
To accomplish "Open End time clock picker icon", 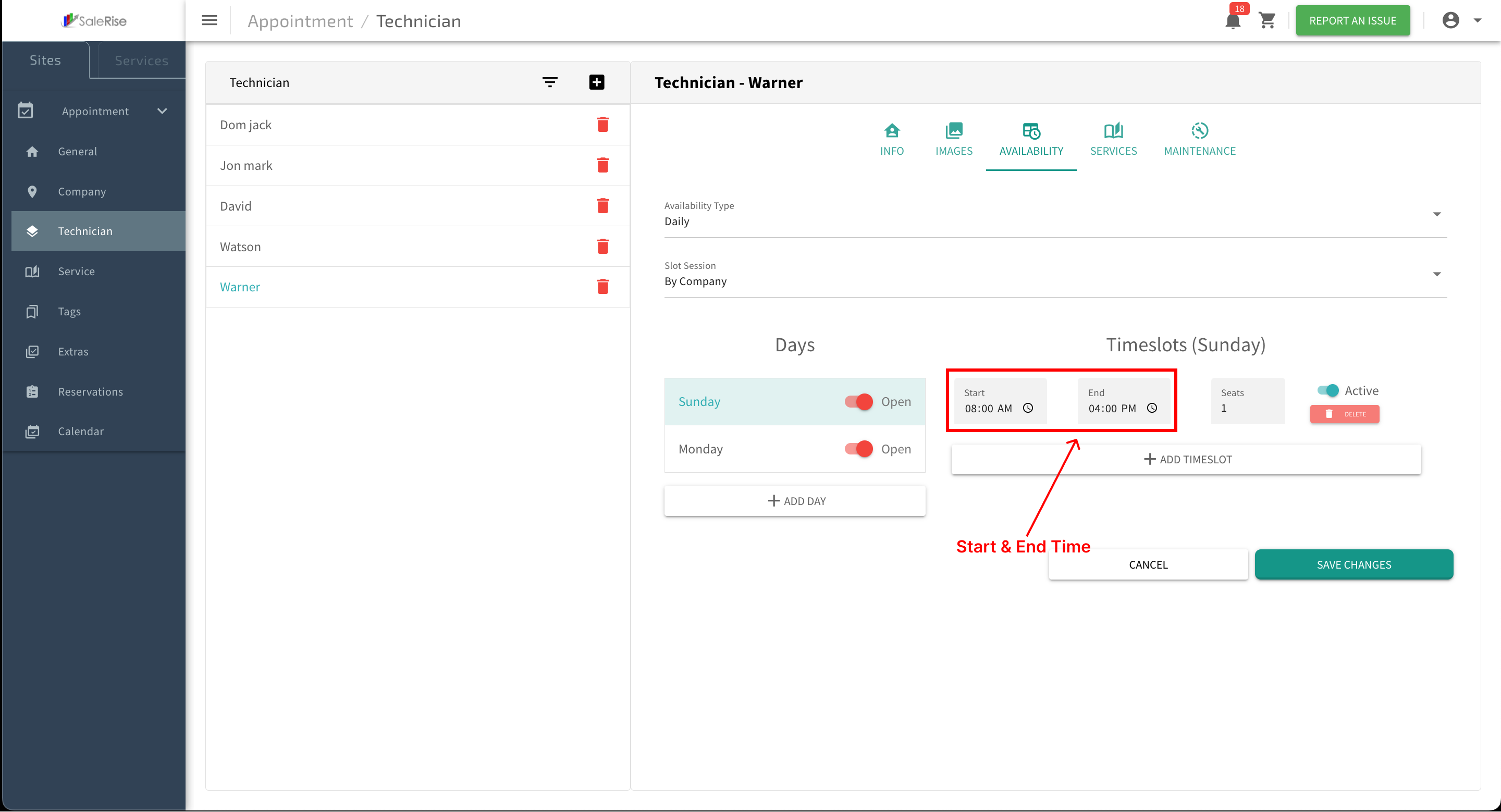I will [1152, 408].
